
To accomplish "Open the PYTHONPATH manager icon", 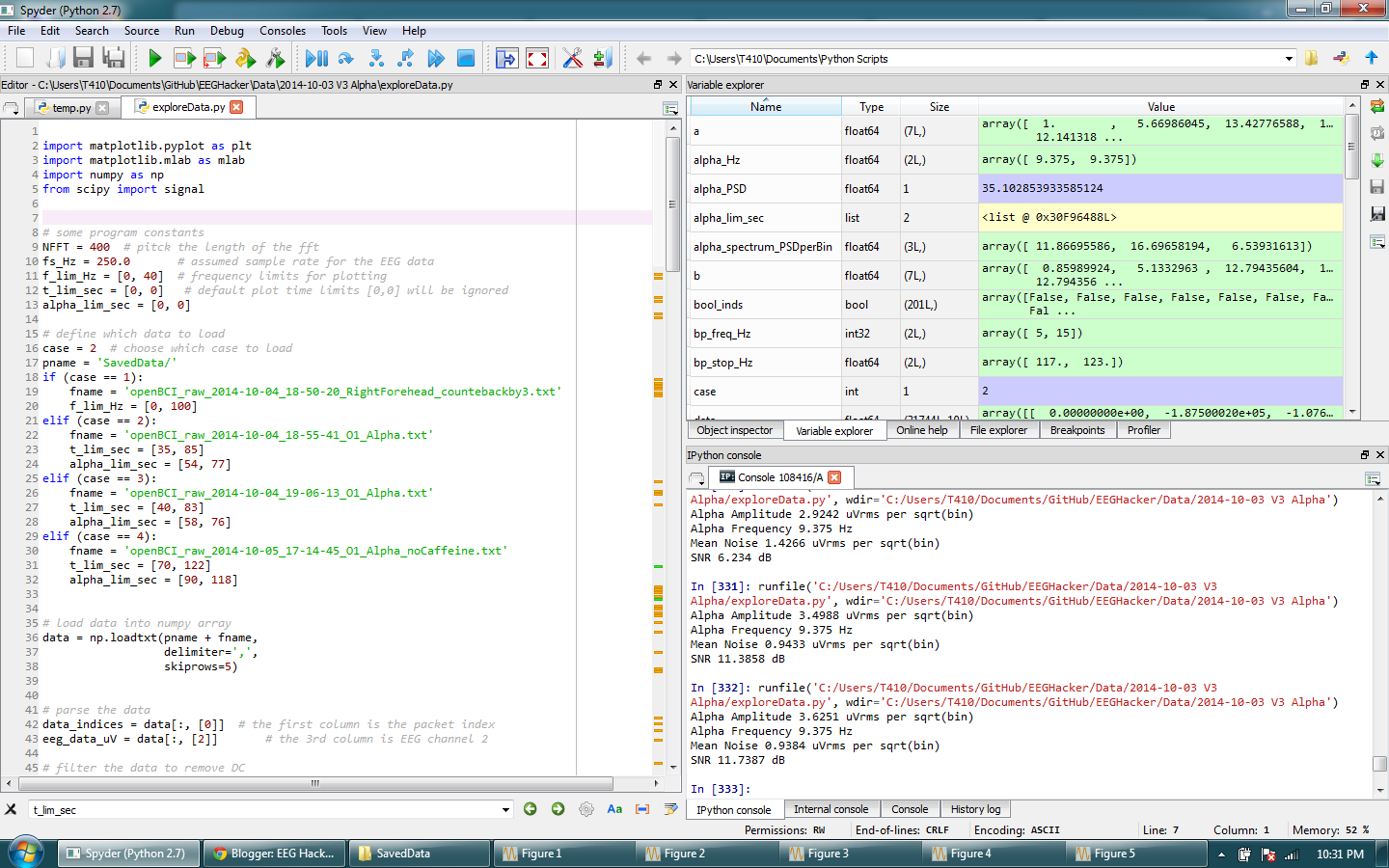I will pyautogui.click(x=603, y=58).
